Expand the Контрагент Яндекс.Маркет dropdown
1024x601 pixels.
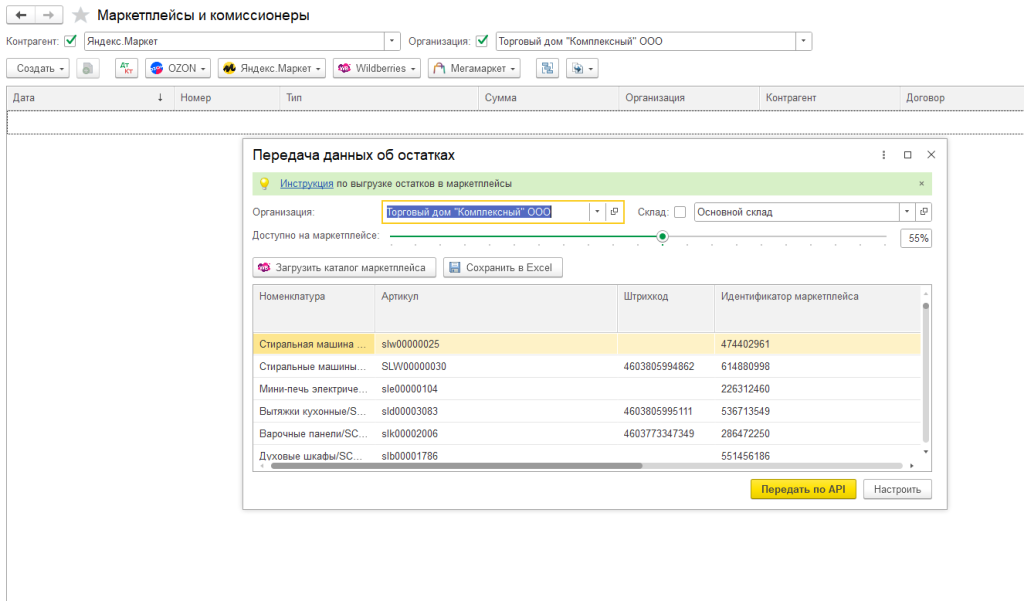pos(391,41)
